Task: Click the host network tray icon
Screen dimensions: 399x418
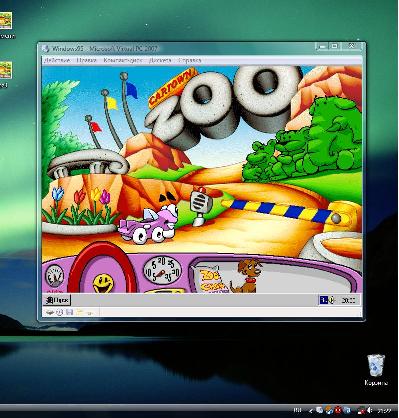Action: pyautogui.click(x=361, y=410)
